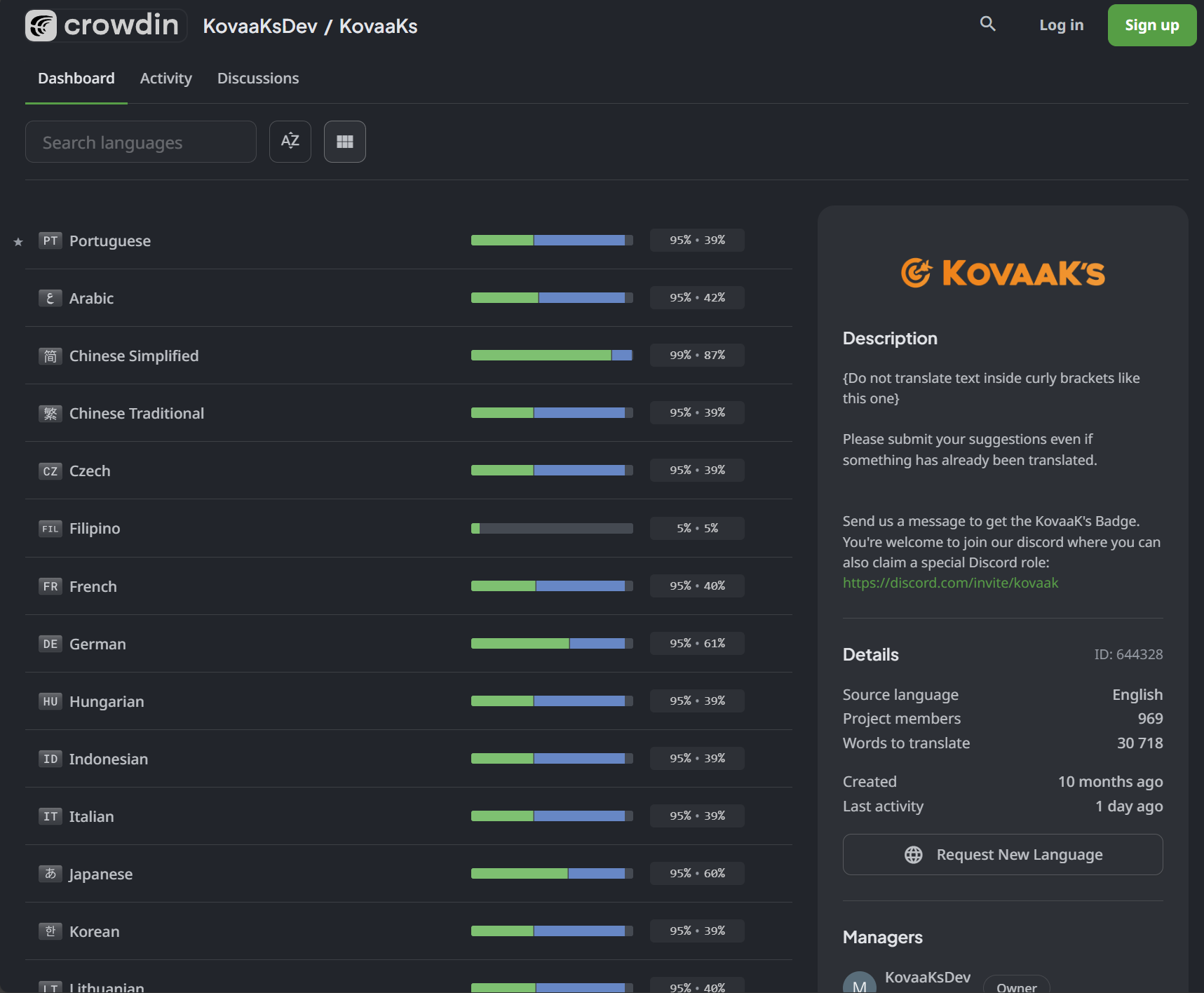
Task: Open the Discussions tab
Action: (x=258, y=79)
